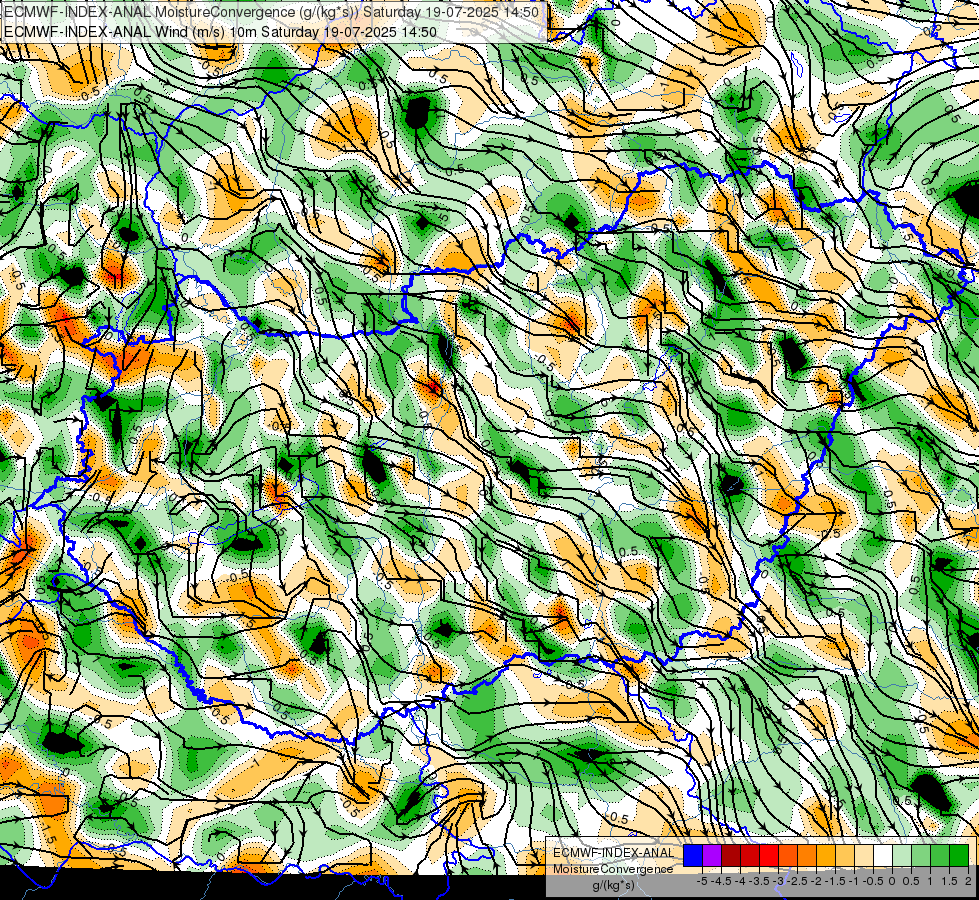Viewport: 979px width, 900px height.
Task: Select the light orange swatch between -1.5 and -1
Action: tap(845, 856)
